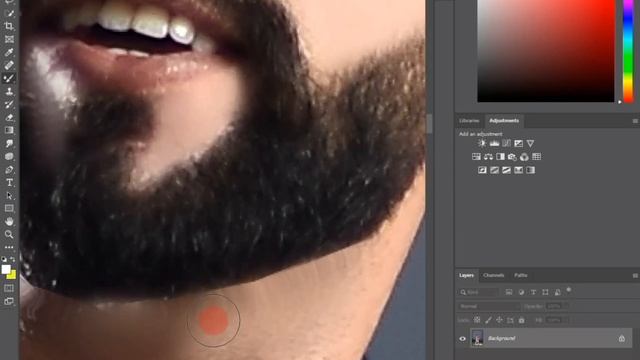Add a Black & White adjustment
The image size is (640, 360).
coord(500,157)
